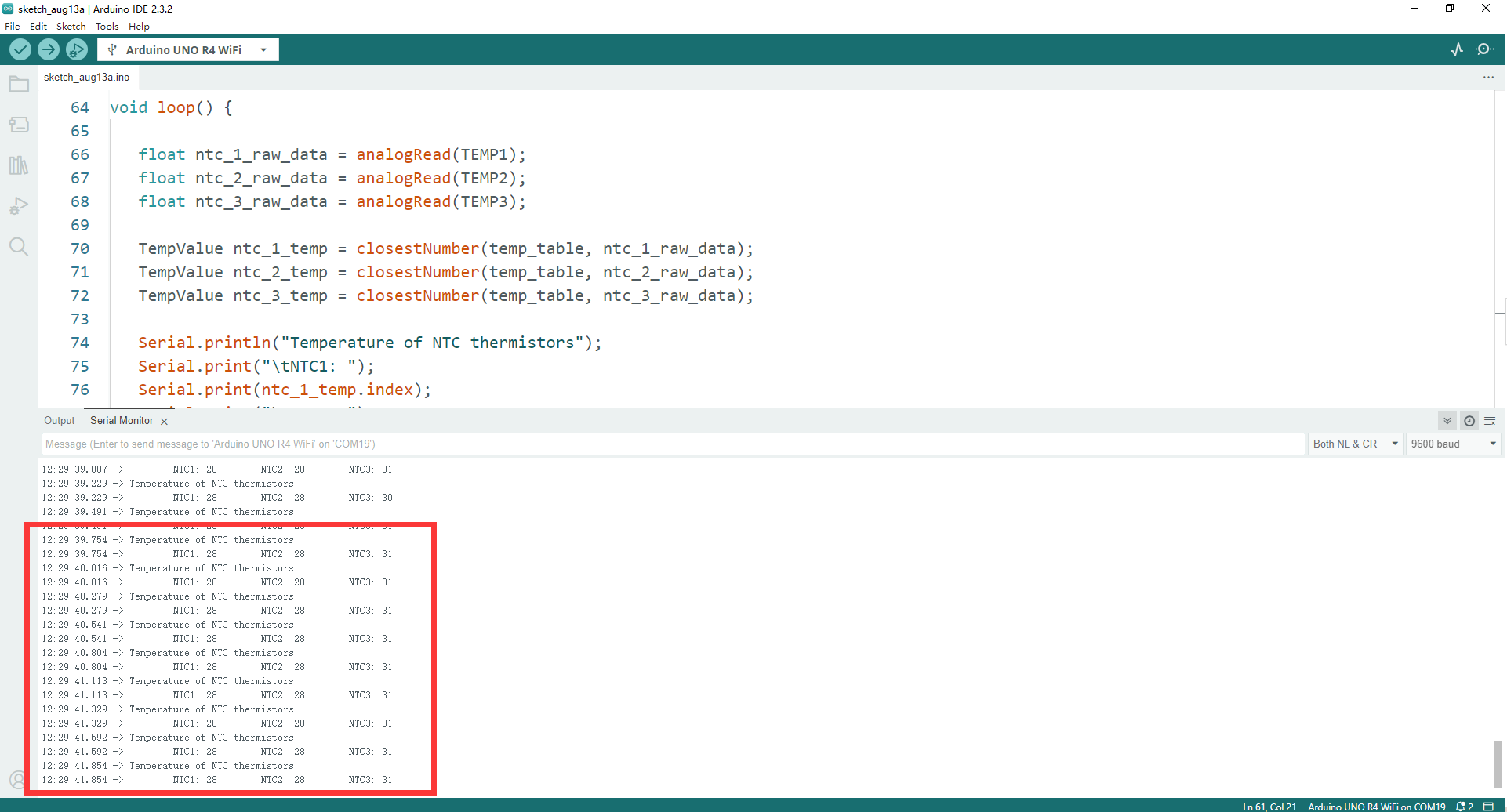Open the Tools menu
The image size is (1507, 812).
[107, 26]
